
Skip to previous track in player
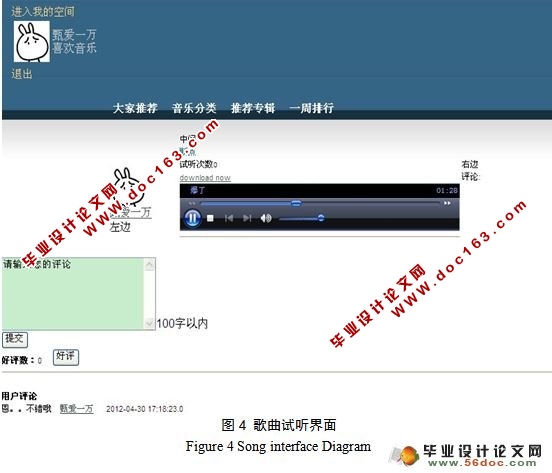(229, 219)
